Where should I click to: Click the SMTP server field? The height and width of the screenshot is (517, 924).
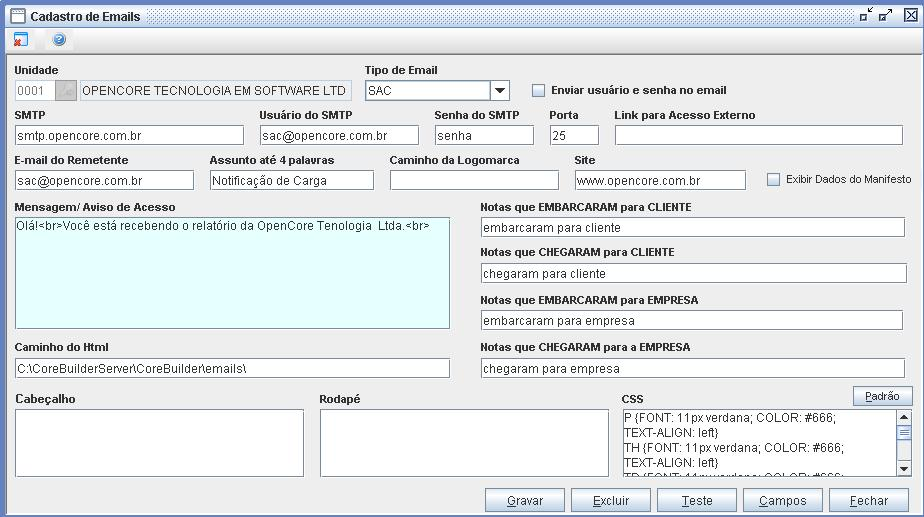click(x=129, y=136)
